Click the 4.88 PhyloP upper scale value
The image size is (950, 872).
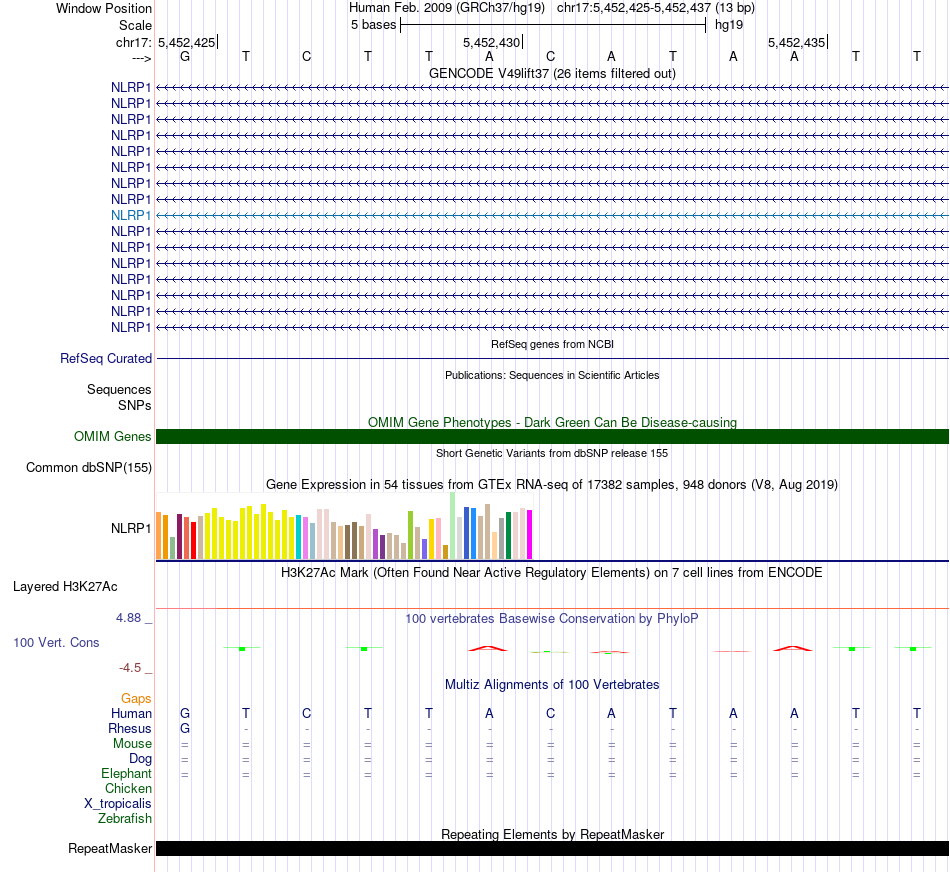click(128, 618)
